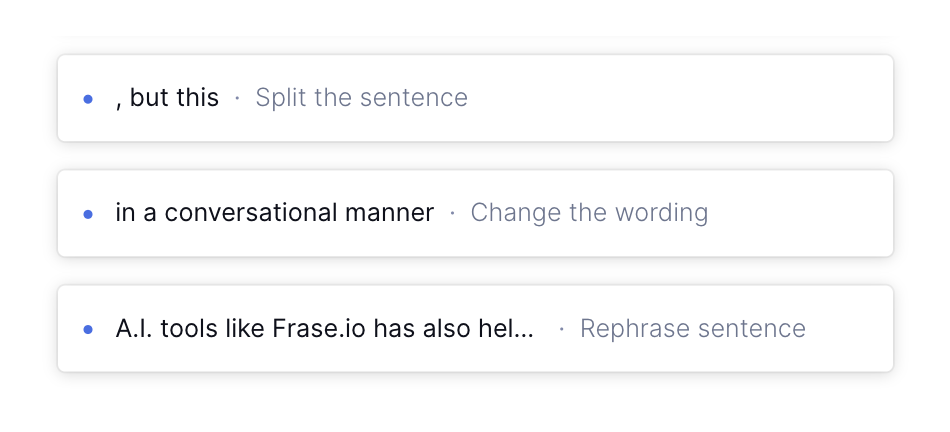This screenshot has width=950, height=432.
Task: Click the gray separator dot before "Change the wording"
Action: (x=452, y=213)
